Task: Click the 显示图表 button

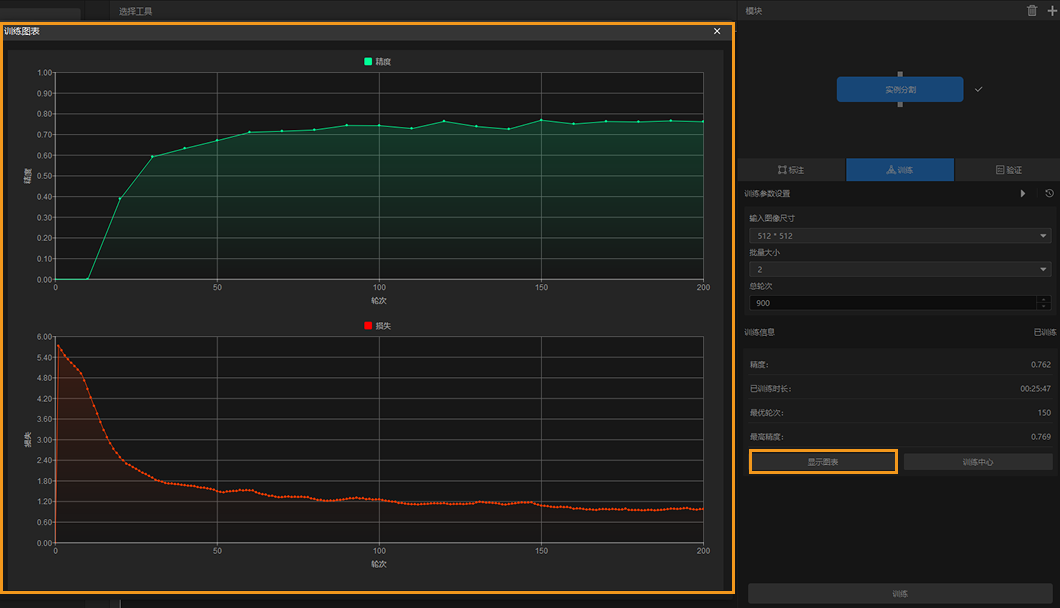Action: point(823,462)
